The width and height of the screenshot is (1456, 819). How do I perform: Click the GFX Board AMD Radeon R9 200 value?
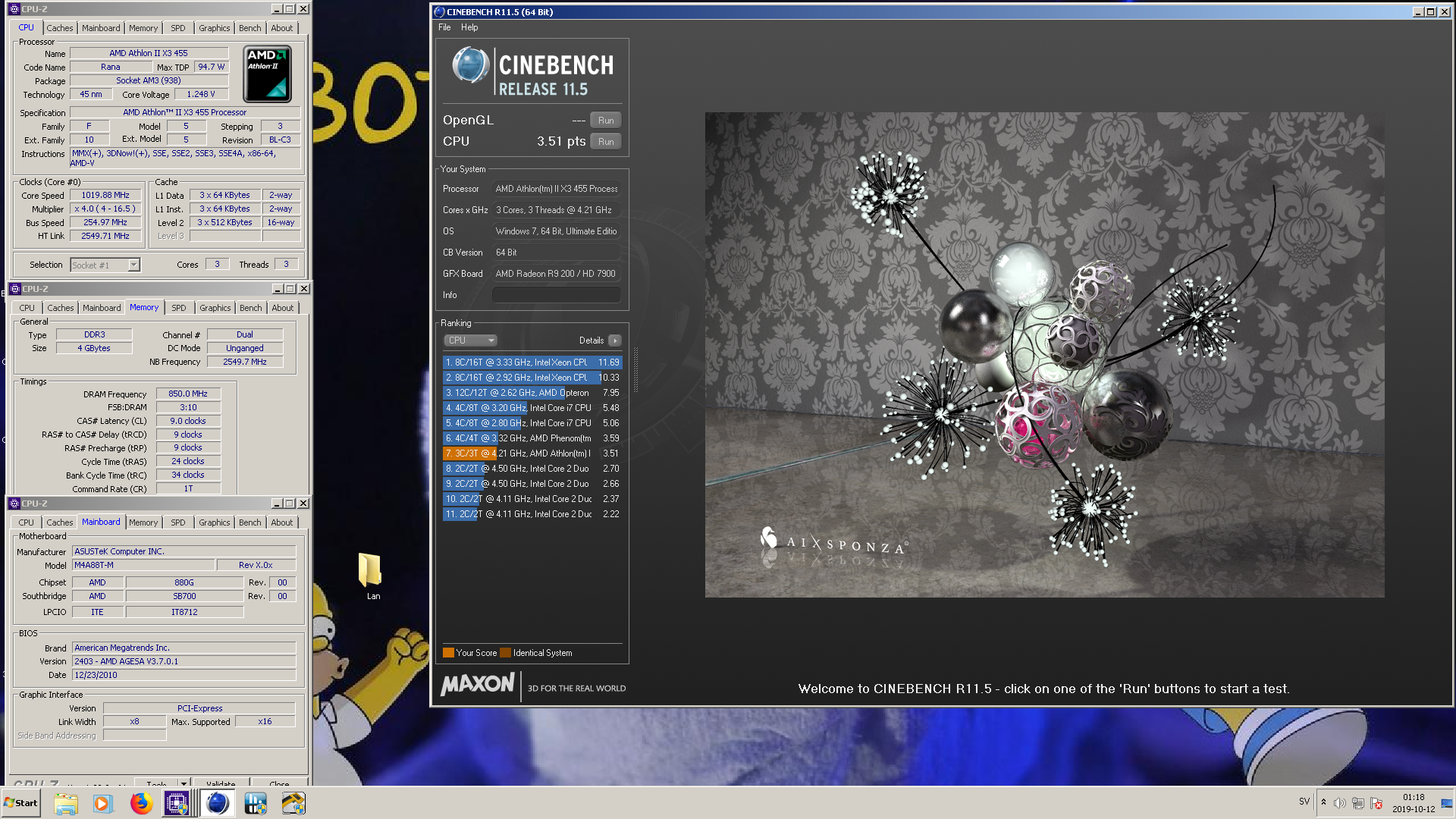point(557,274)
